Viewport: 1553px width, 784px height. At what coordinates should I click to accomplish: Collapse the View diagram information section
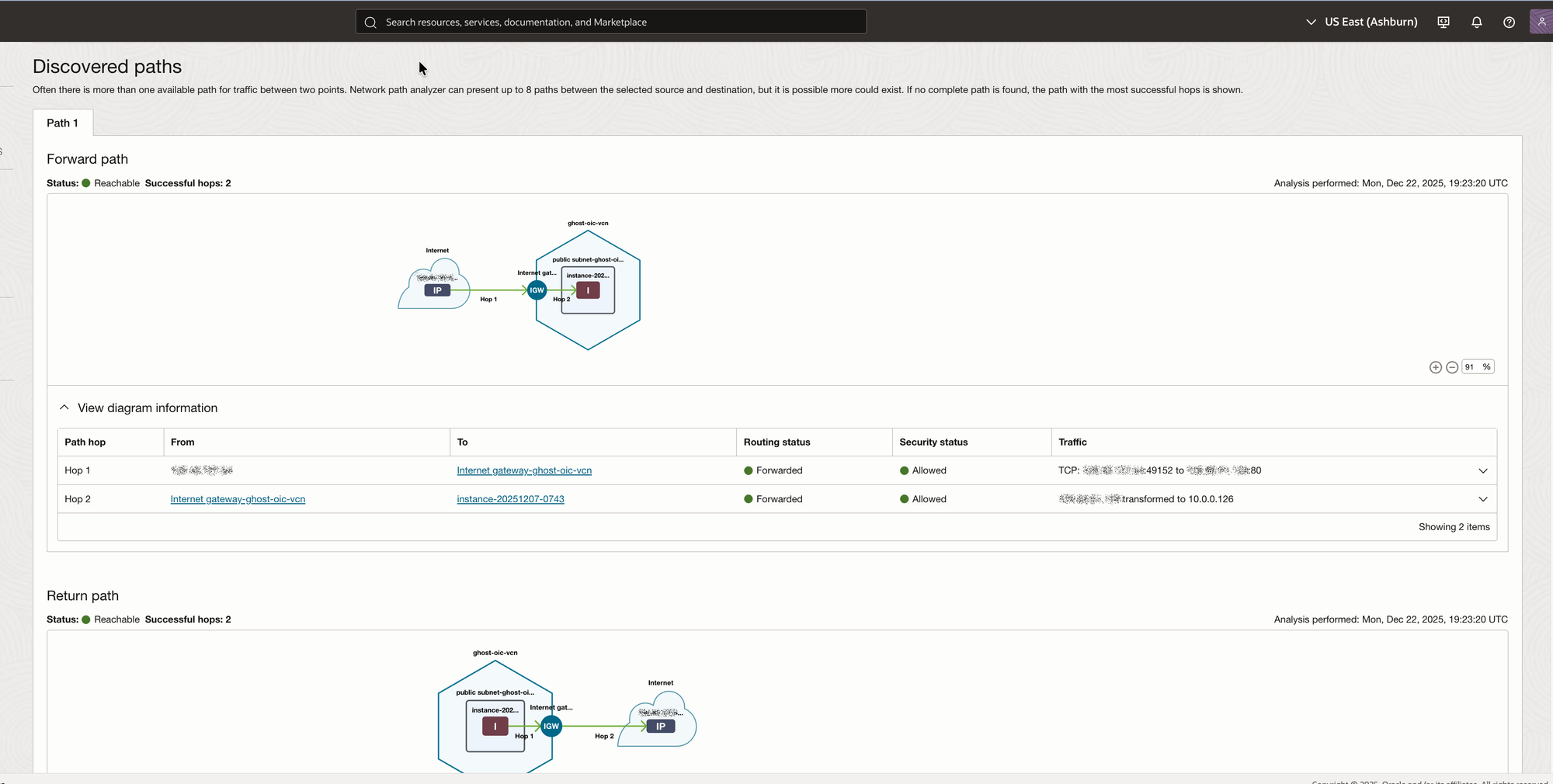(64, 408)
